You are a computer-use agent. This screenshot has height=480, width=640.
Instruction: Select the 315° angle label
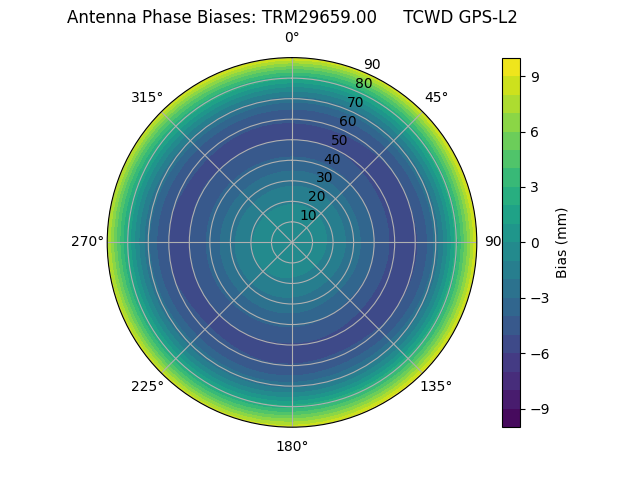(147, 97)
